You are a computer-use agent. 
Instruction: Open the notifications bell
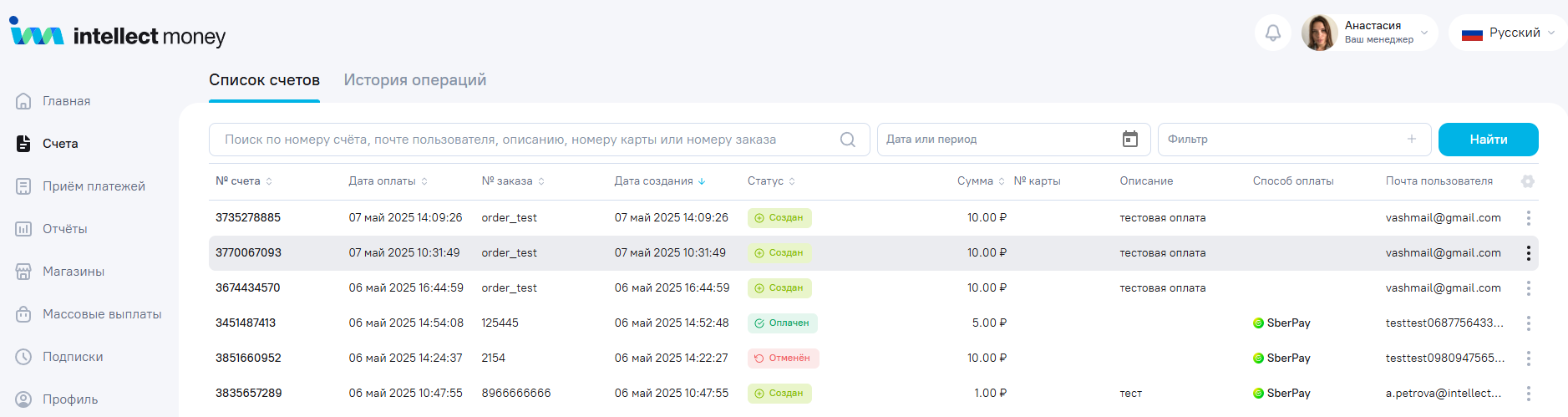point(1272,33)
